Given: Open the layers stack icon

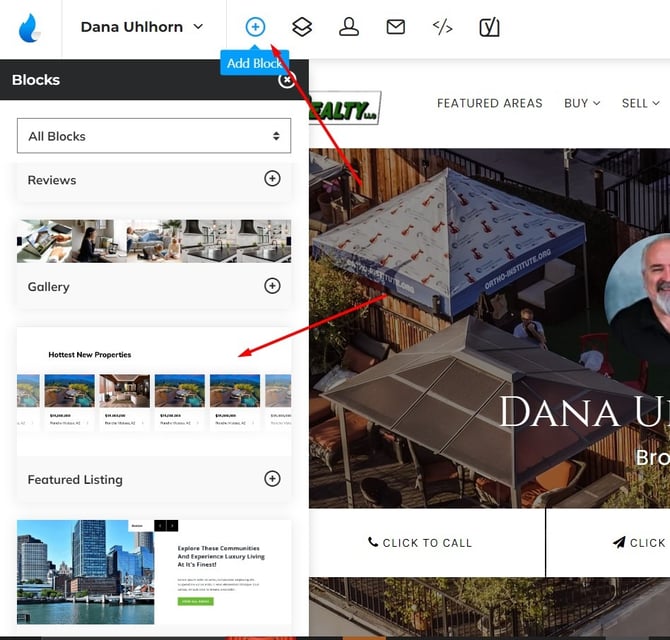Looking at the screenshot, I should click(302, 27).
